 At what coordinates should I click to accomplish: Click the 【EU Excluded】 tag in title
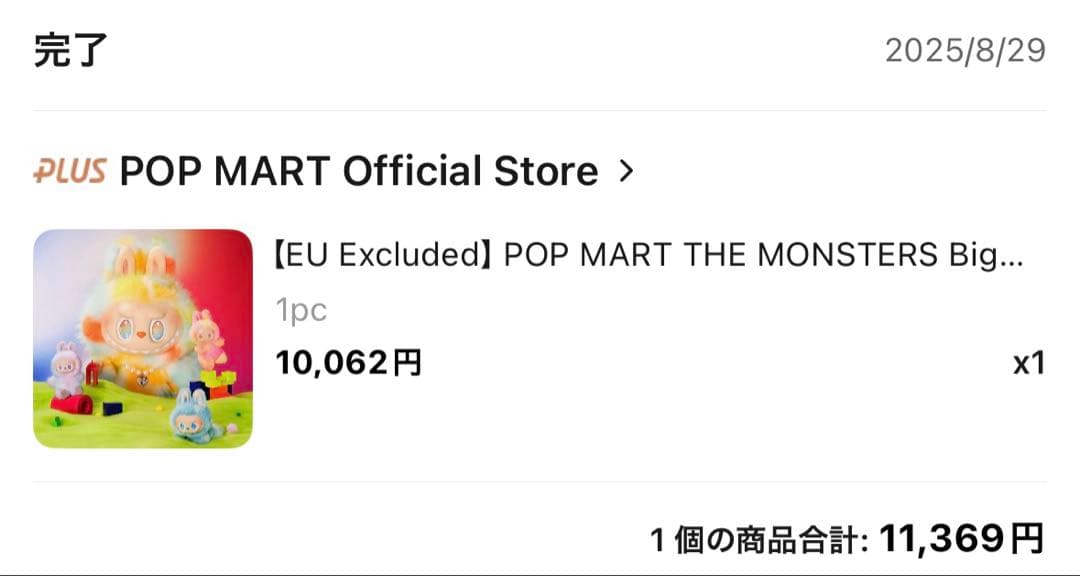point(384,256)
